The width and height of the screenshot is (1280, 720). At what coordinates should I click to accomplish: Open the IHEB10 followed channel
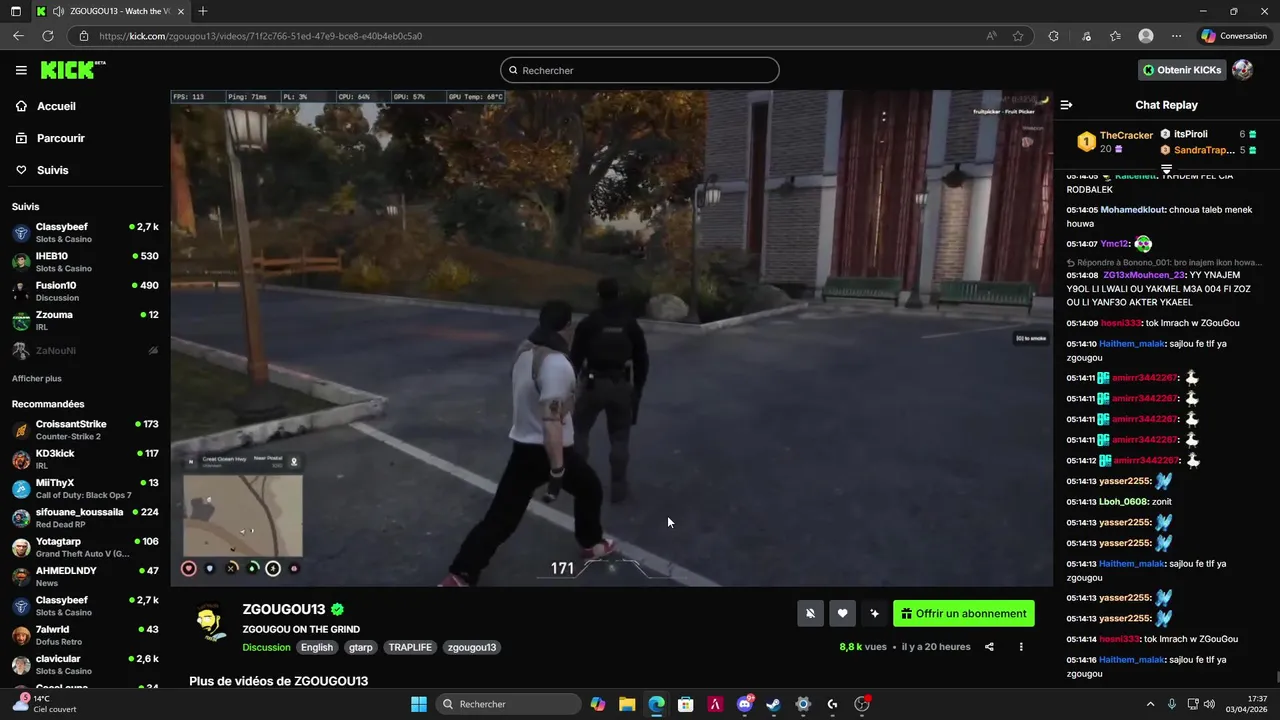tap(85, 262)
